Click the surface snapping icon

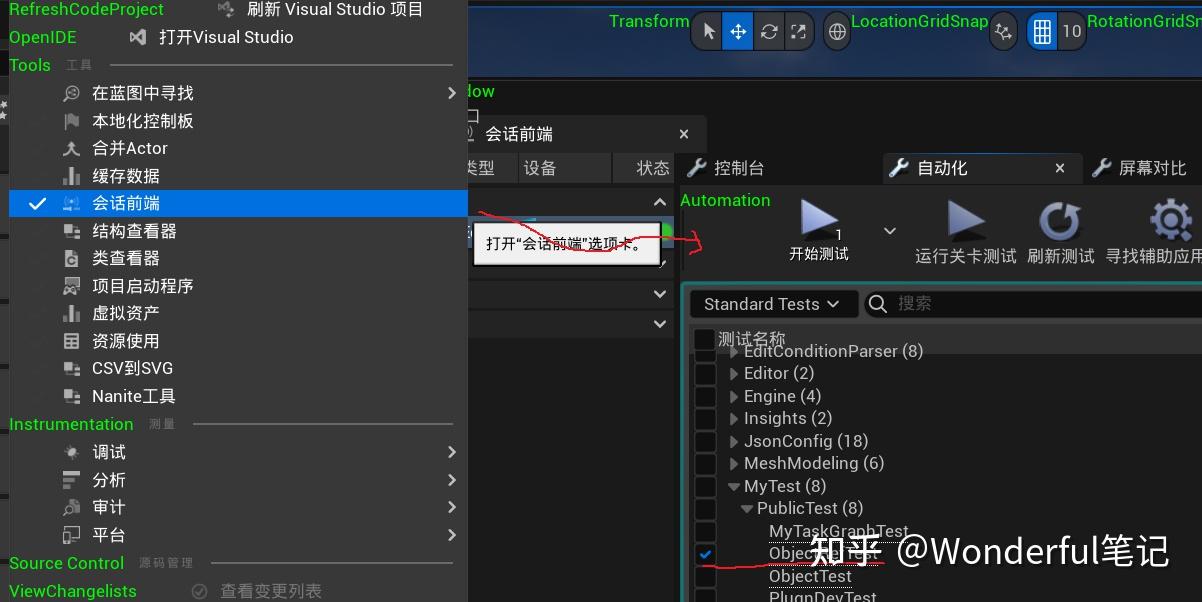pos(1003,32)
